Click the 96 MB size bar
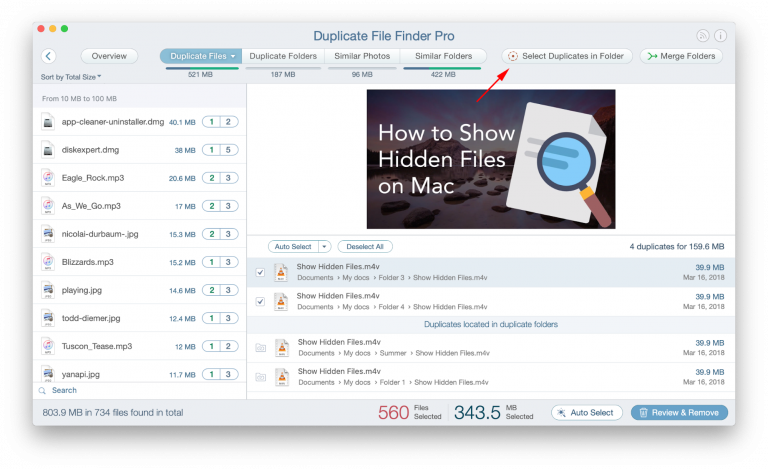 (x=362, y=69)
